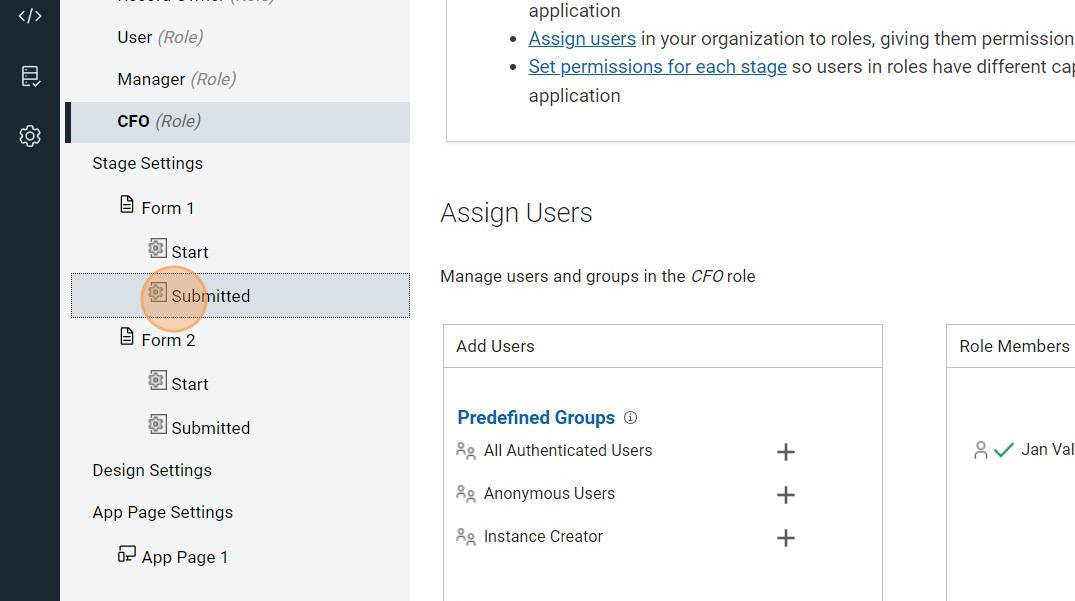Follow the Assign users link
1075x601 pixels.
(582, 39)
